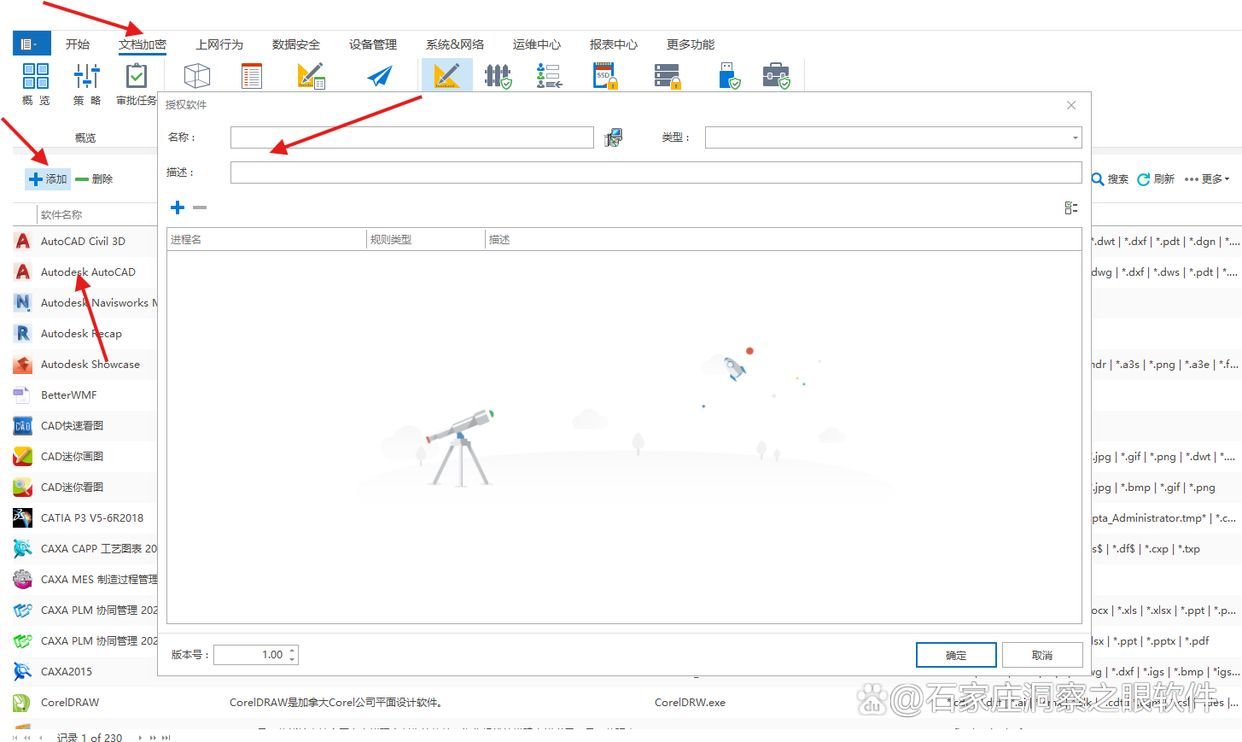Viewport: 1242px width, 742px height.
Task: Click the Autodesk Showcase row icon
Action: [22, 364]
